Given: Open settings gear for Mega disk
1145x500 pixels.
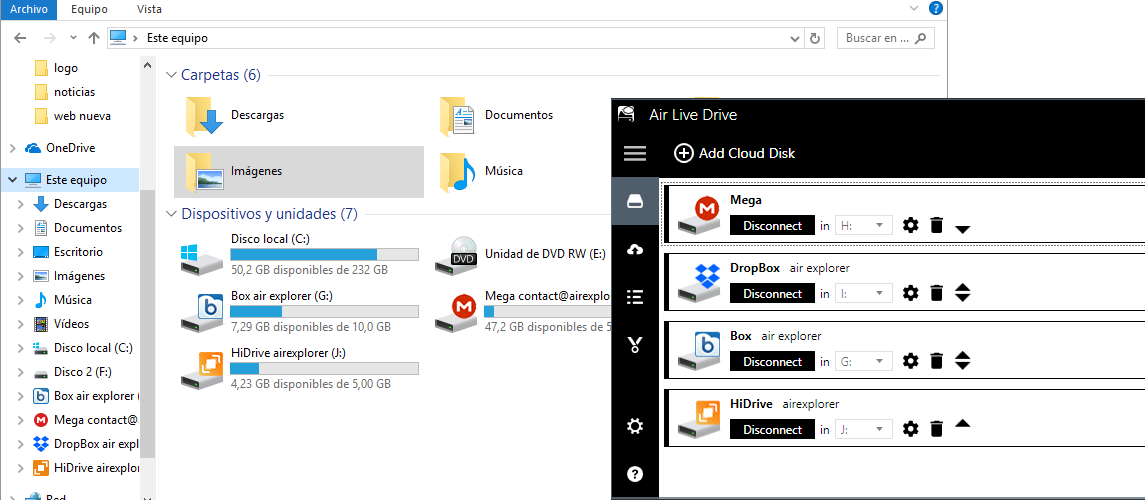Looking at the screenshot, I should tap(910, 226).
